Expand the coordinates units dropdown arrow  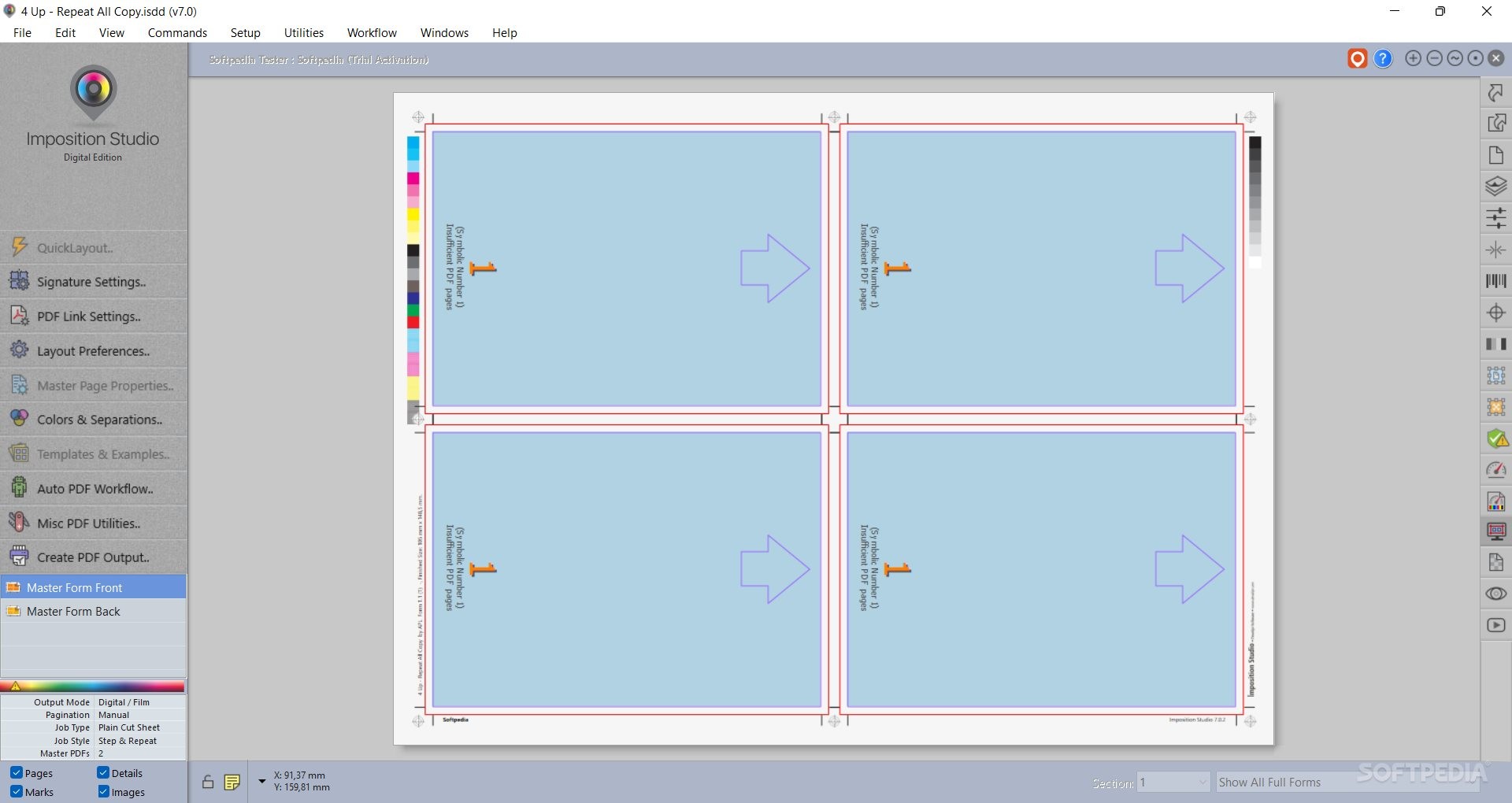(x=261, y=781)
